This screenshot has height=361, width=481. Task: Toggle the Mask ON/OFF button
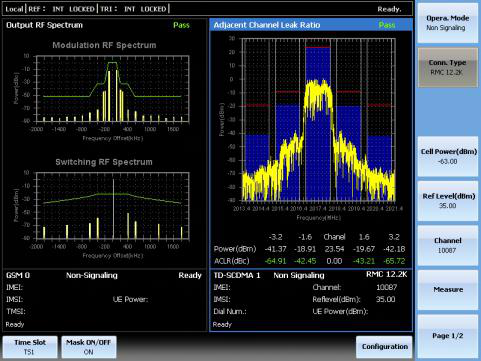point(89,347)
